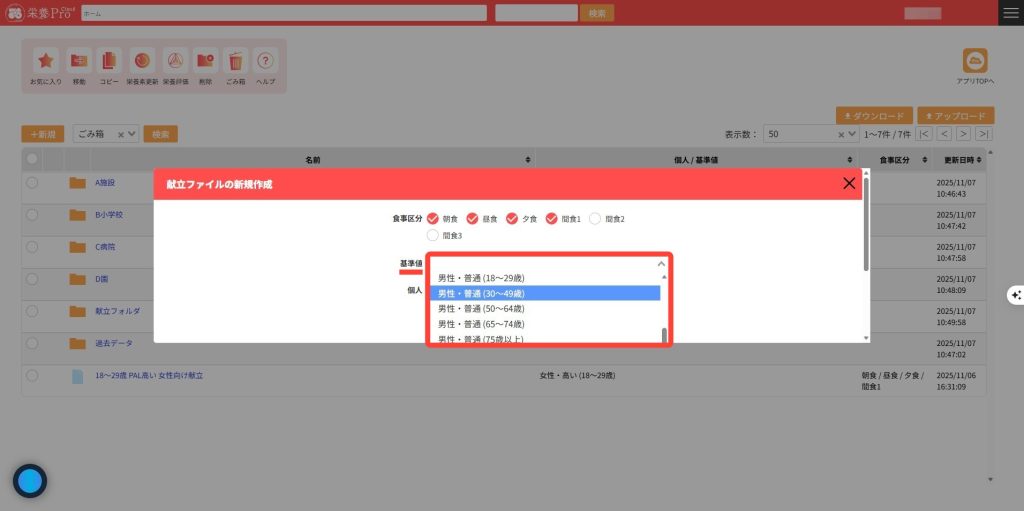Click the お気に入り star icon

45,61
